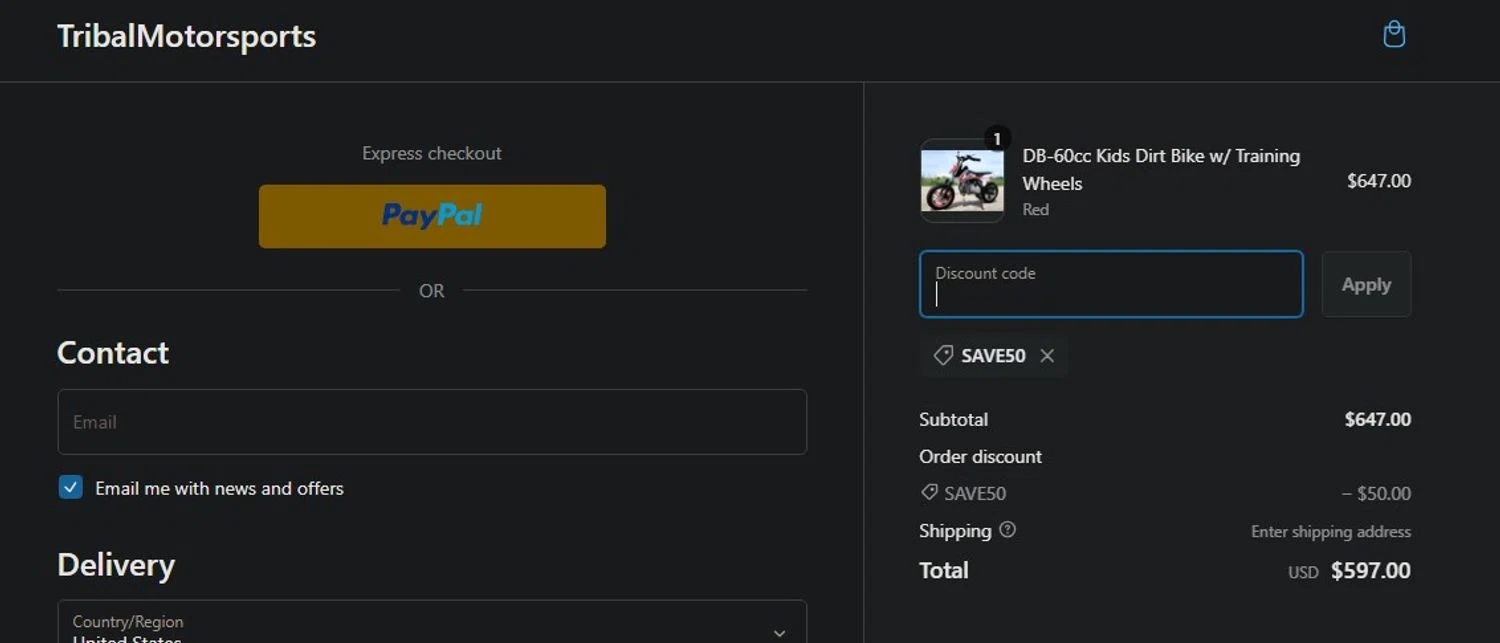Click the Enter shipping address text

click(1331, 532)
